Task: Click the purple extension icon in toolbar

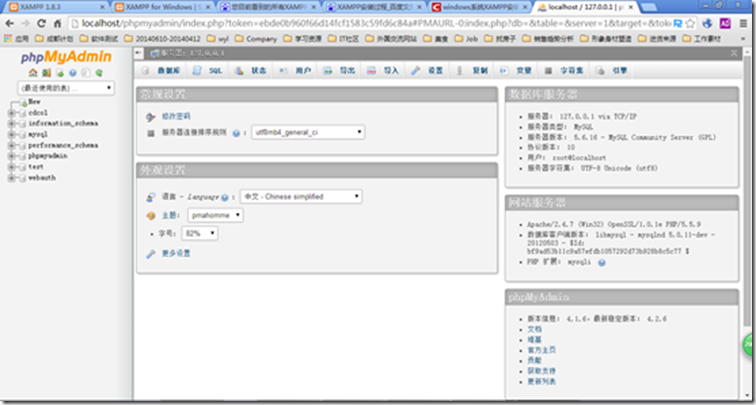Action: tap(725, 23)
